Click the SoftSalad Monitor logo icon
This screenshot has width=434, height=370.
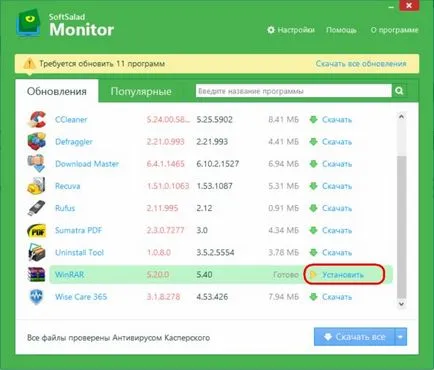[29, 23]
